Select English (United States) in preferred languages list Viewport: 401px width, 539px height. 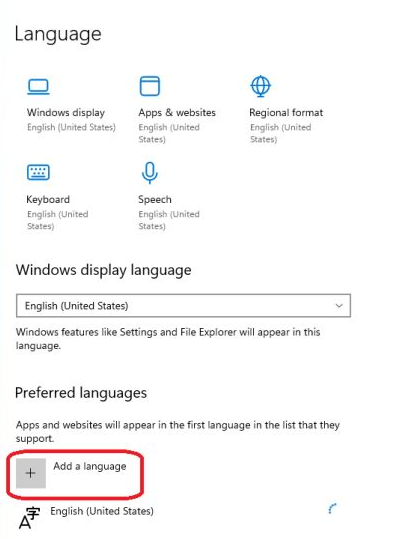[x=102, y=511]
